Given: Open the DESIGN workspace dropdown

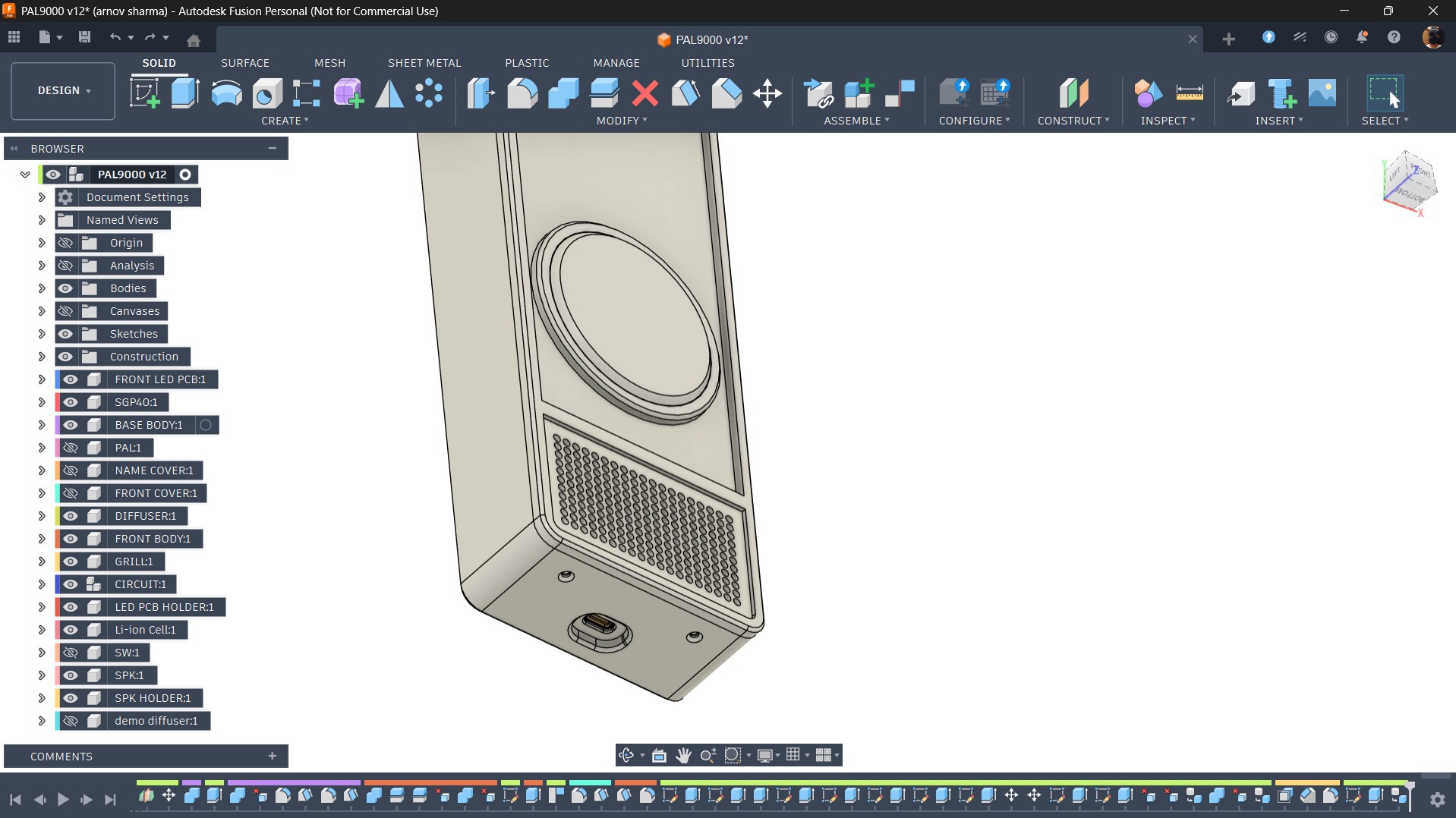Looking at the screenshot, I should 64,90.
